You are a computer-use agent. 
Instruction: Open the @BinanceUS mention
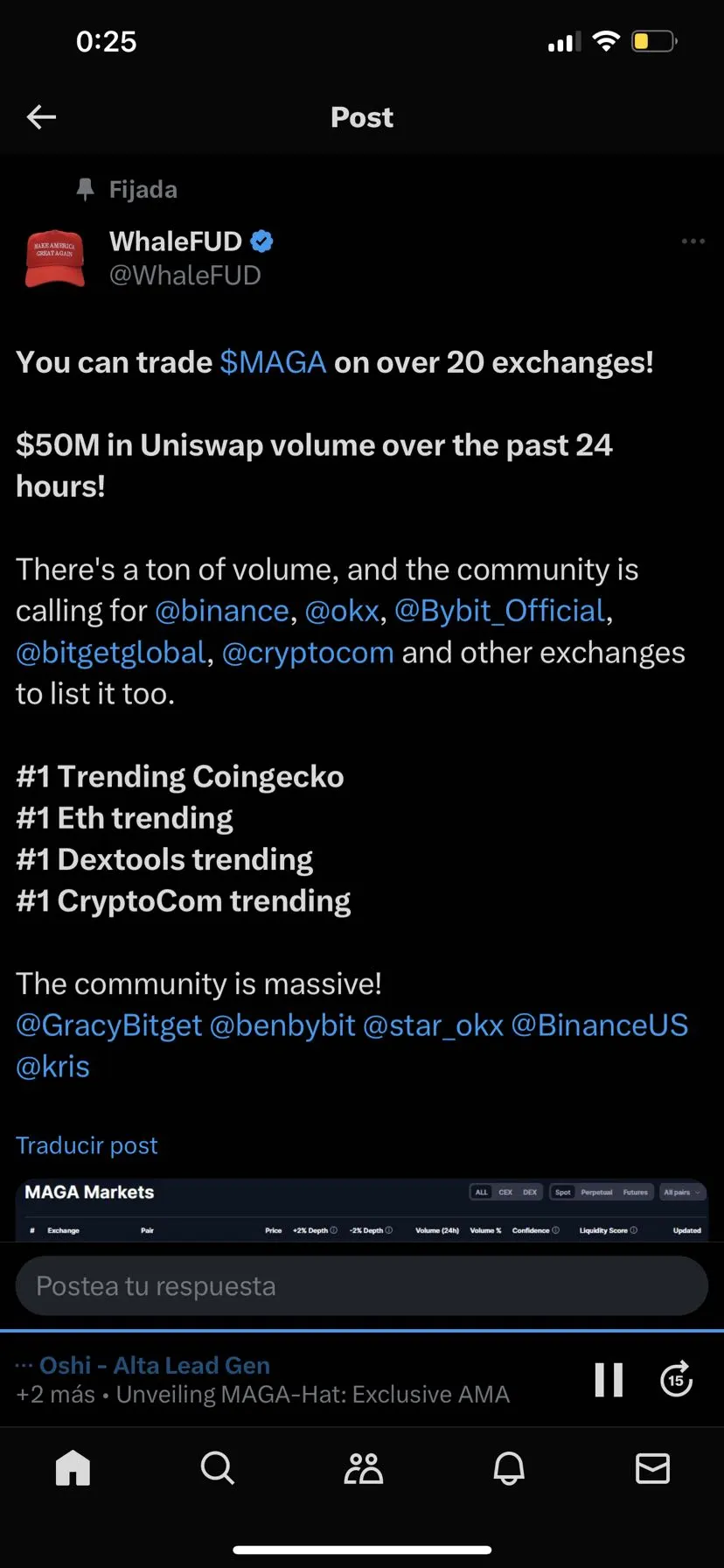point(599,1025)
